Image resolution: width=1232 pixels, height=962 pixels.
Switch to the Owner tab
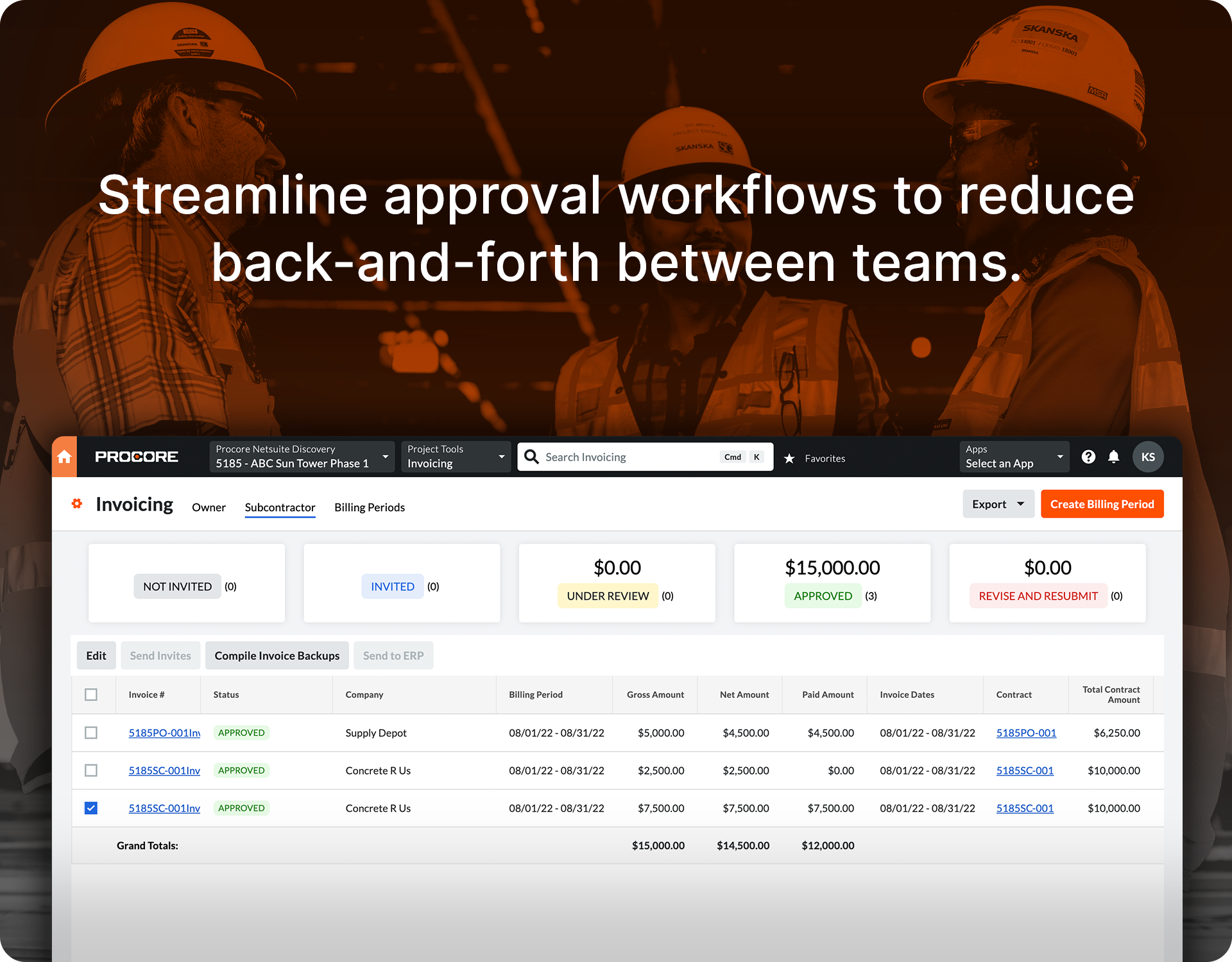[209, 507]
